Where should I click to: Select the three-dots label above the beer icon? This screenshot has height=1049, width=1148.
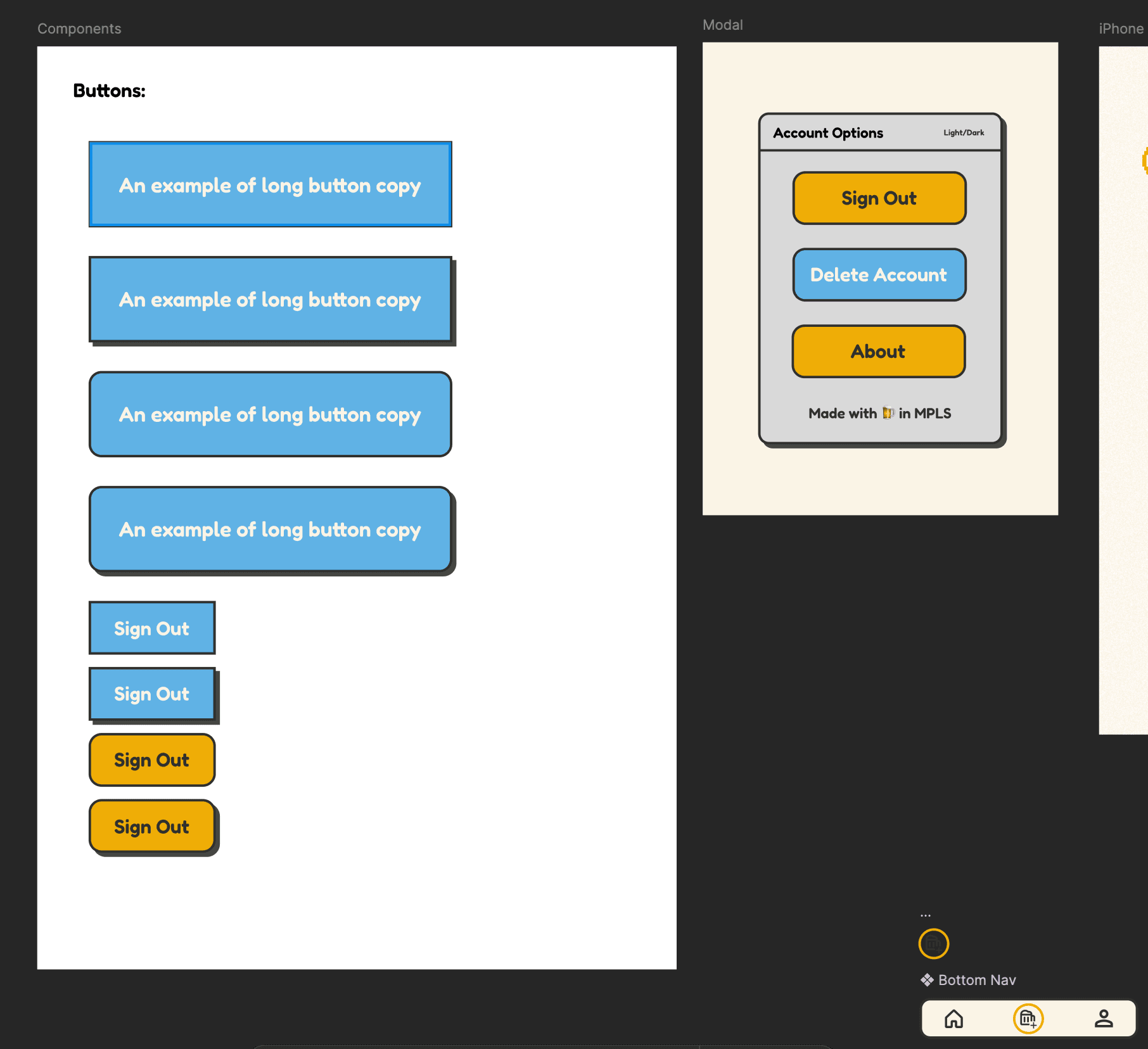click(x=926, y=915)
